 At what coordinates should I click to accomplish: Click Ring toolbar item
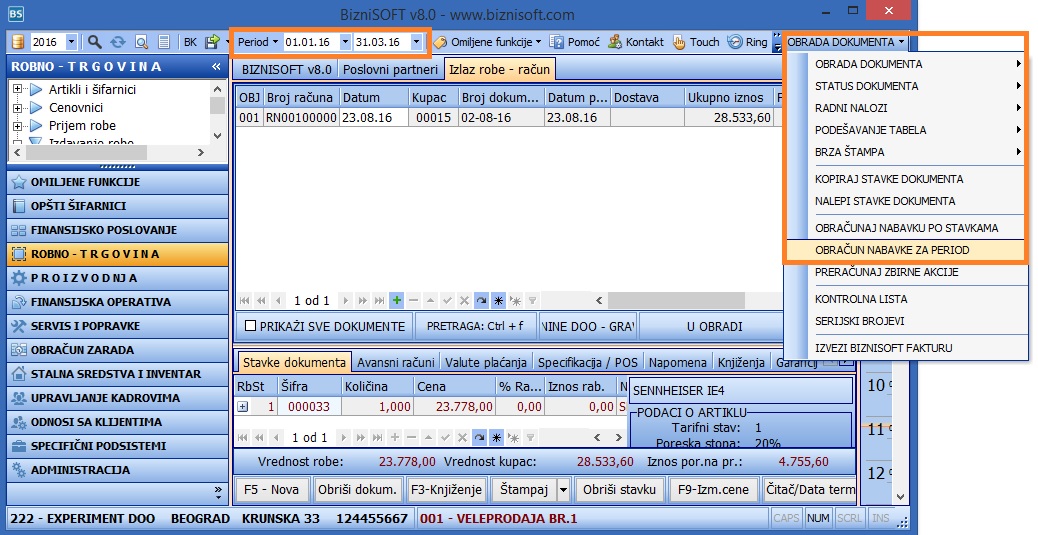(747, 42)
